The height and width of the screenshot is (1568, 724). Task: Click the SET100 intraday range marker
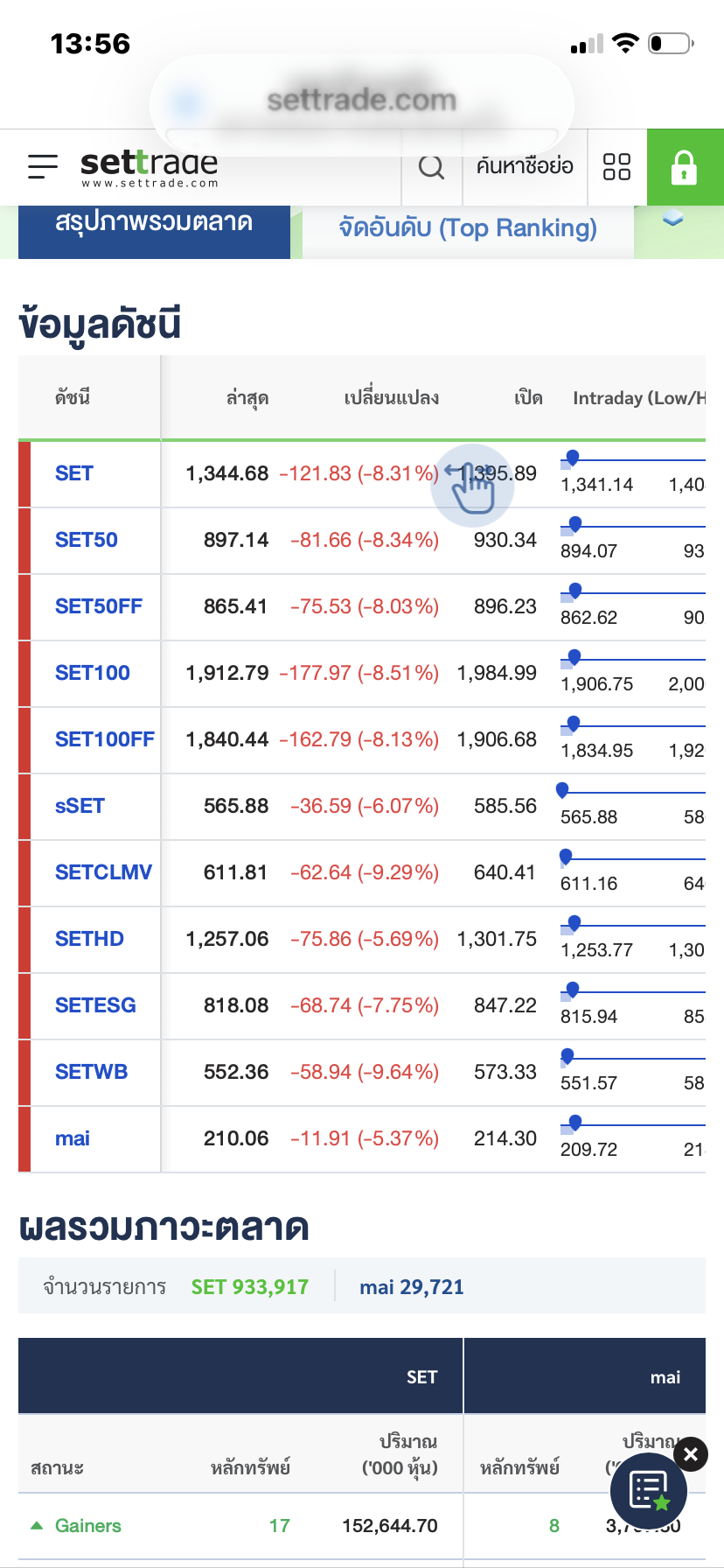574,657
